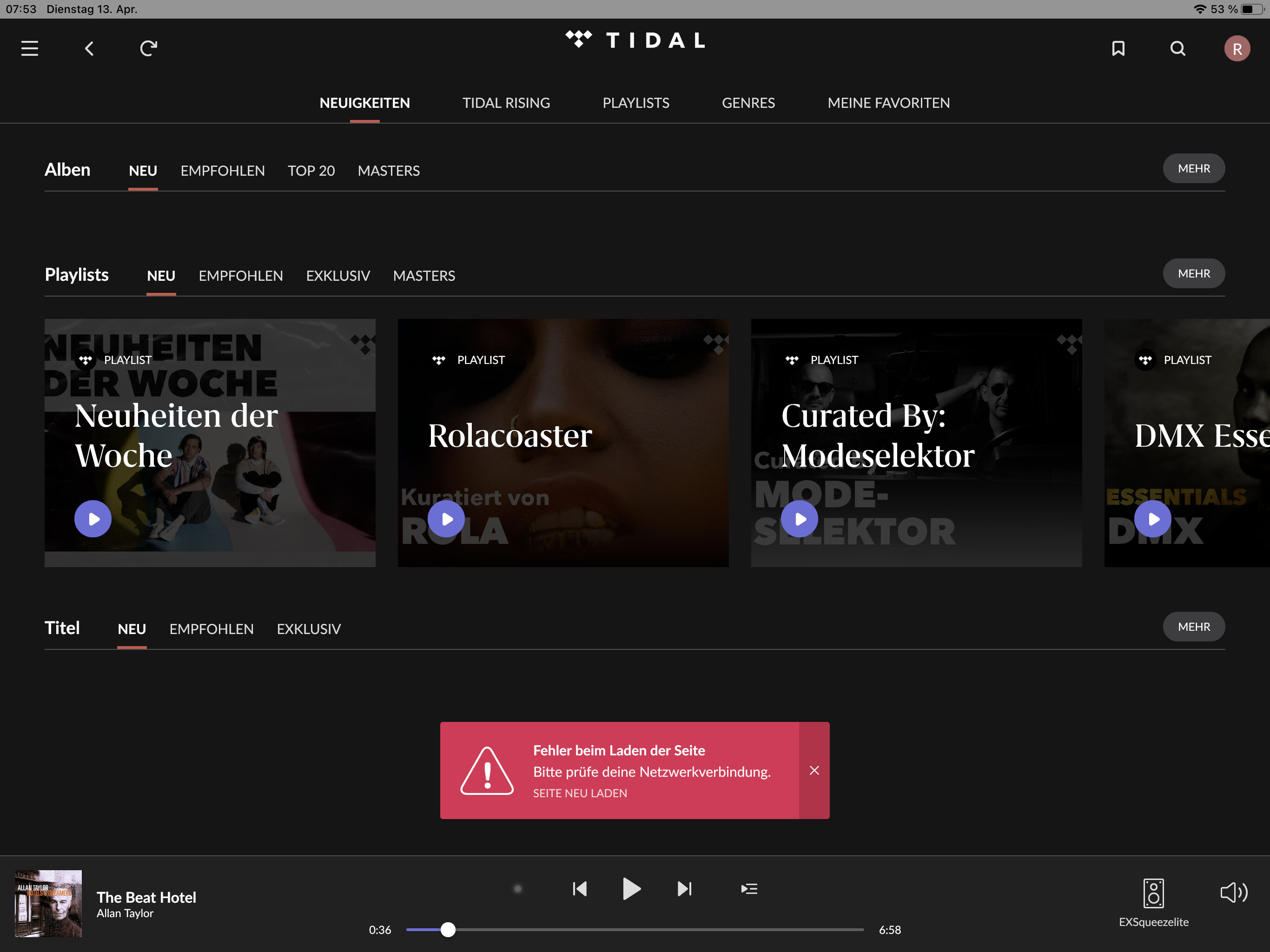Select EMPFOHLEN under Playlists
The width and height of the screenshot is (1270, 952).
point(240,276)
